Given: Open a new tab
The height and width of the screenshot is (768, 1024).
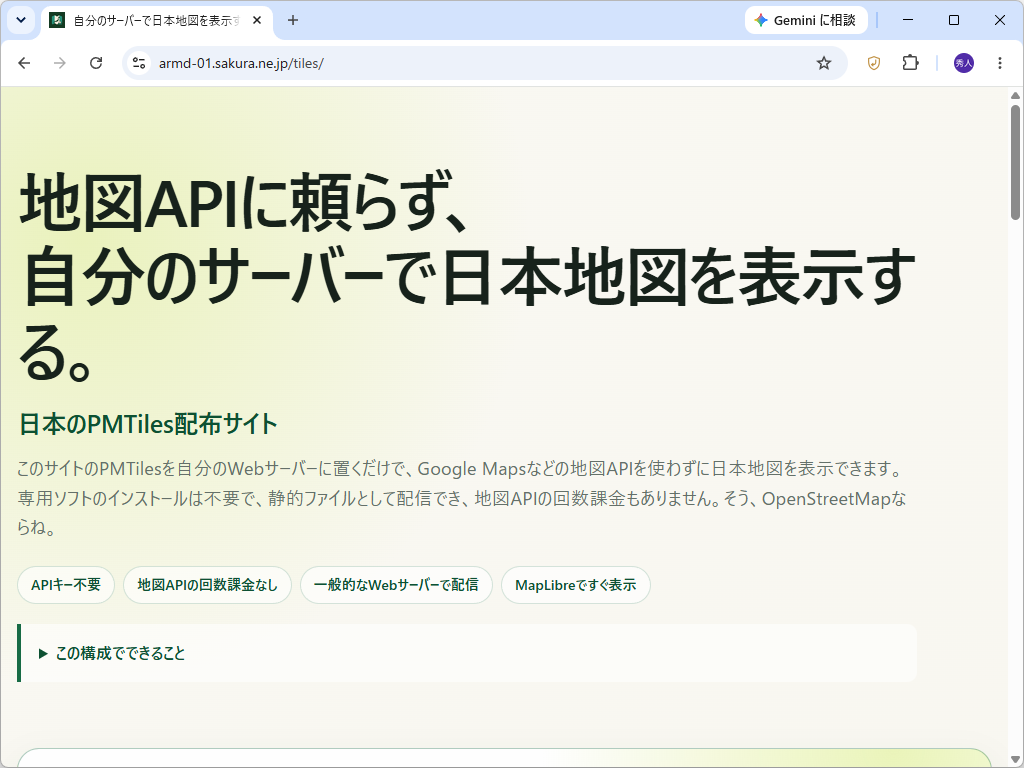Looking at the screenshot, I should (293, 20).
